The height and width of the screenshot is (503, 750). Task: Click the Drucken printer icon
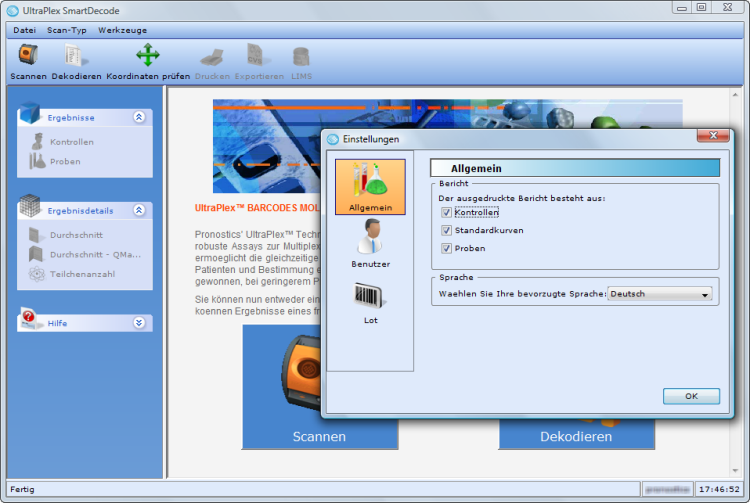[212, 57]
